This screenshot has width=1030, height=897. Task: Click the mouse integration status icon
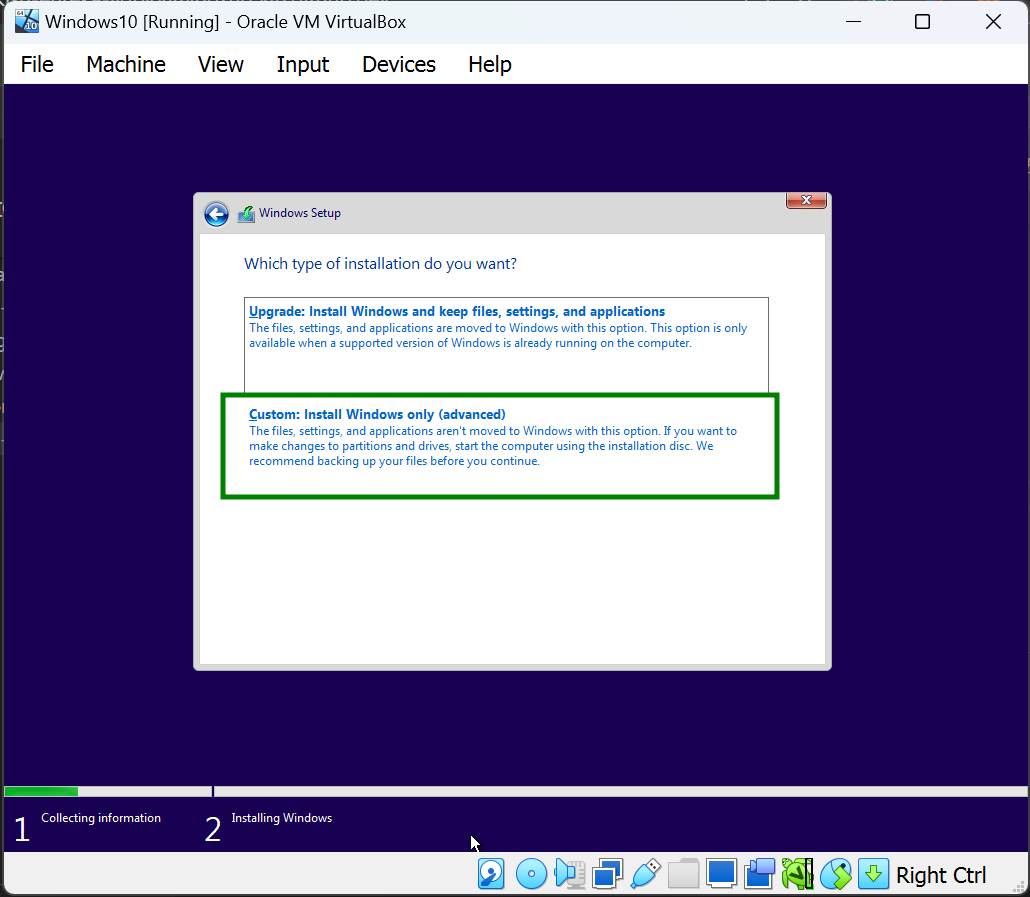[836, 874]
